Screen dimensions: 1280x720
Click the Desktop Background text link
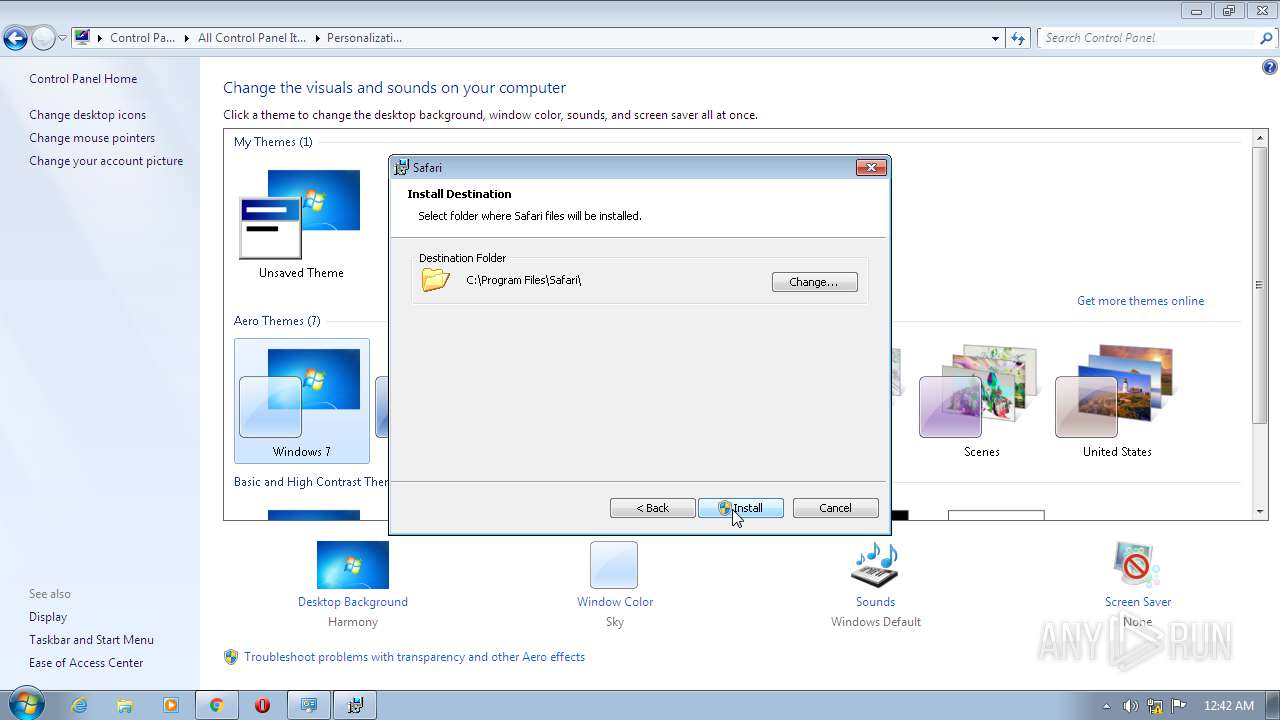tap(352, 602)
